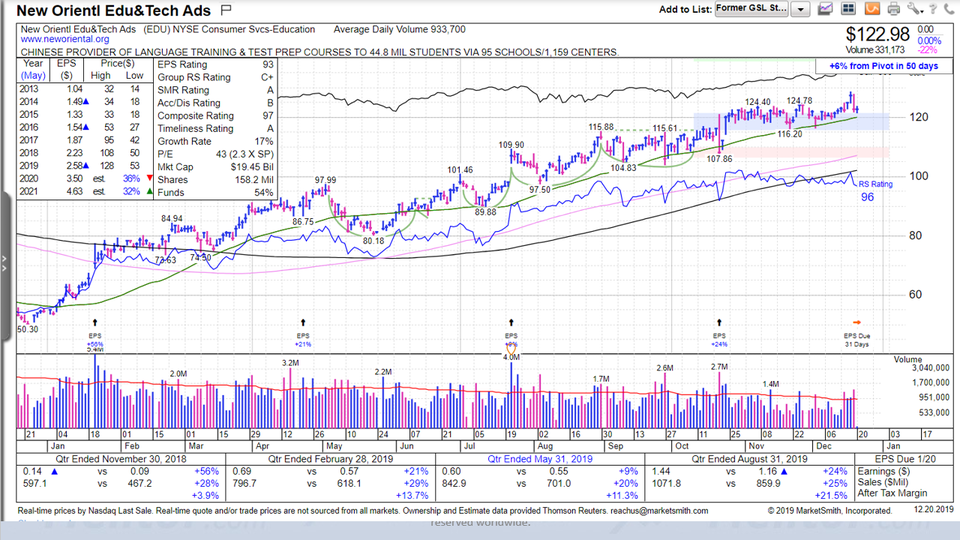The width and height of the screenshot is (960, 540).
Task: Click the 'P/E' 43 (2.3 X SP) row
Action: 216,154
